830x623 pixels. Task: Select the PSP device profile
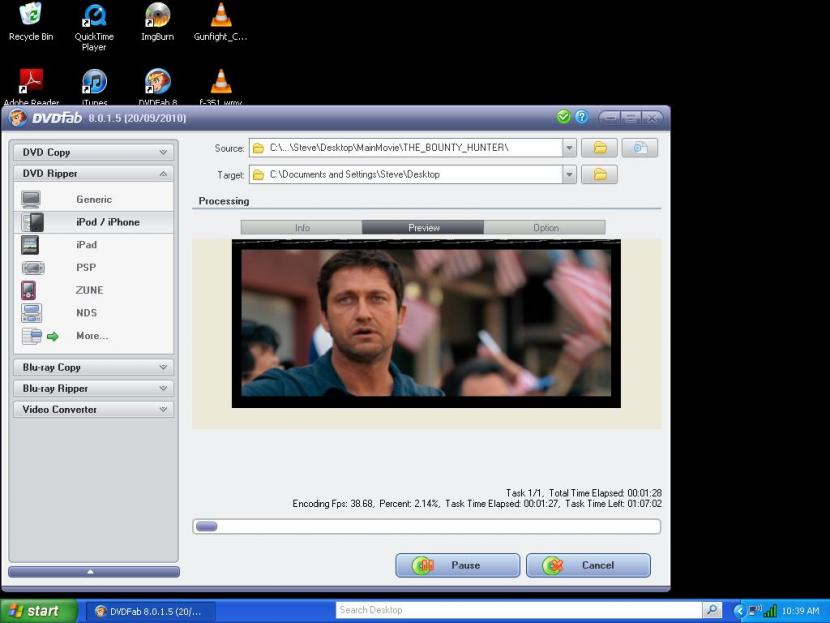click(x=85, y=268)
